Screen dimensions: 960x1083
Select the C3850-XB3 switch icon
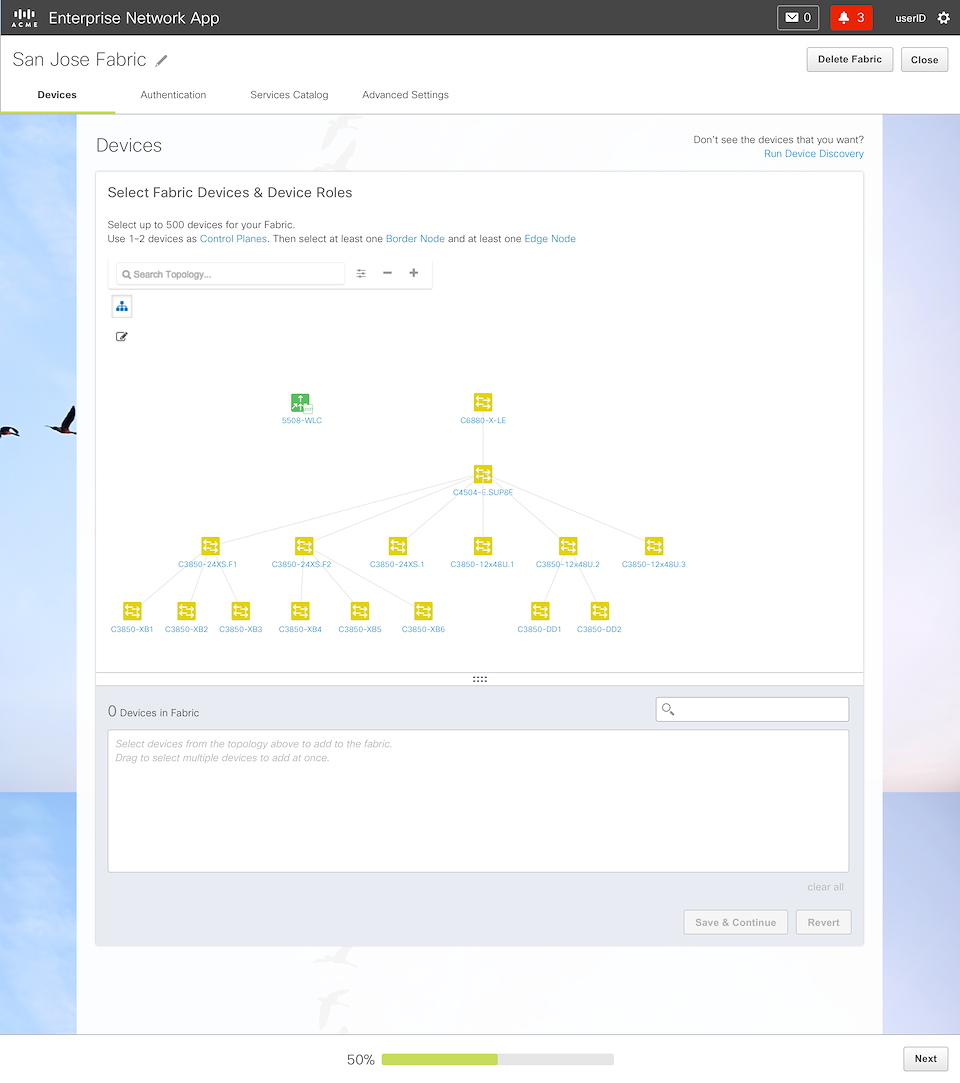click(240, 611)
